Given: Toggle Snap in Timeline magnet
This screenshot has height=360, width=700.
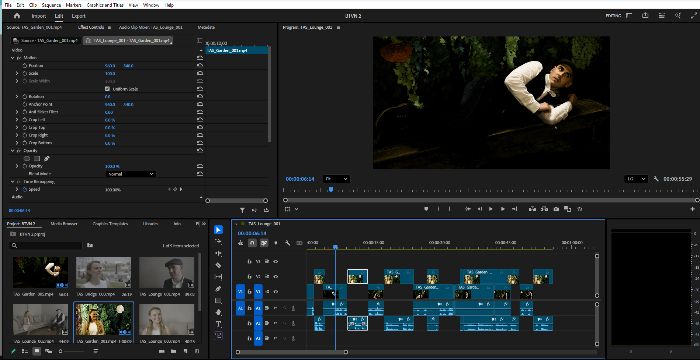Looking at the screenshot, I should click(252, 243).
